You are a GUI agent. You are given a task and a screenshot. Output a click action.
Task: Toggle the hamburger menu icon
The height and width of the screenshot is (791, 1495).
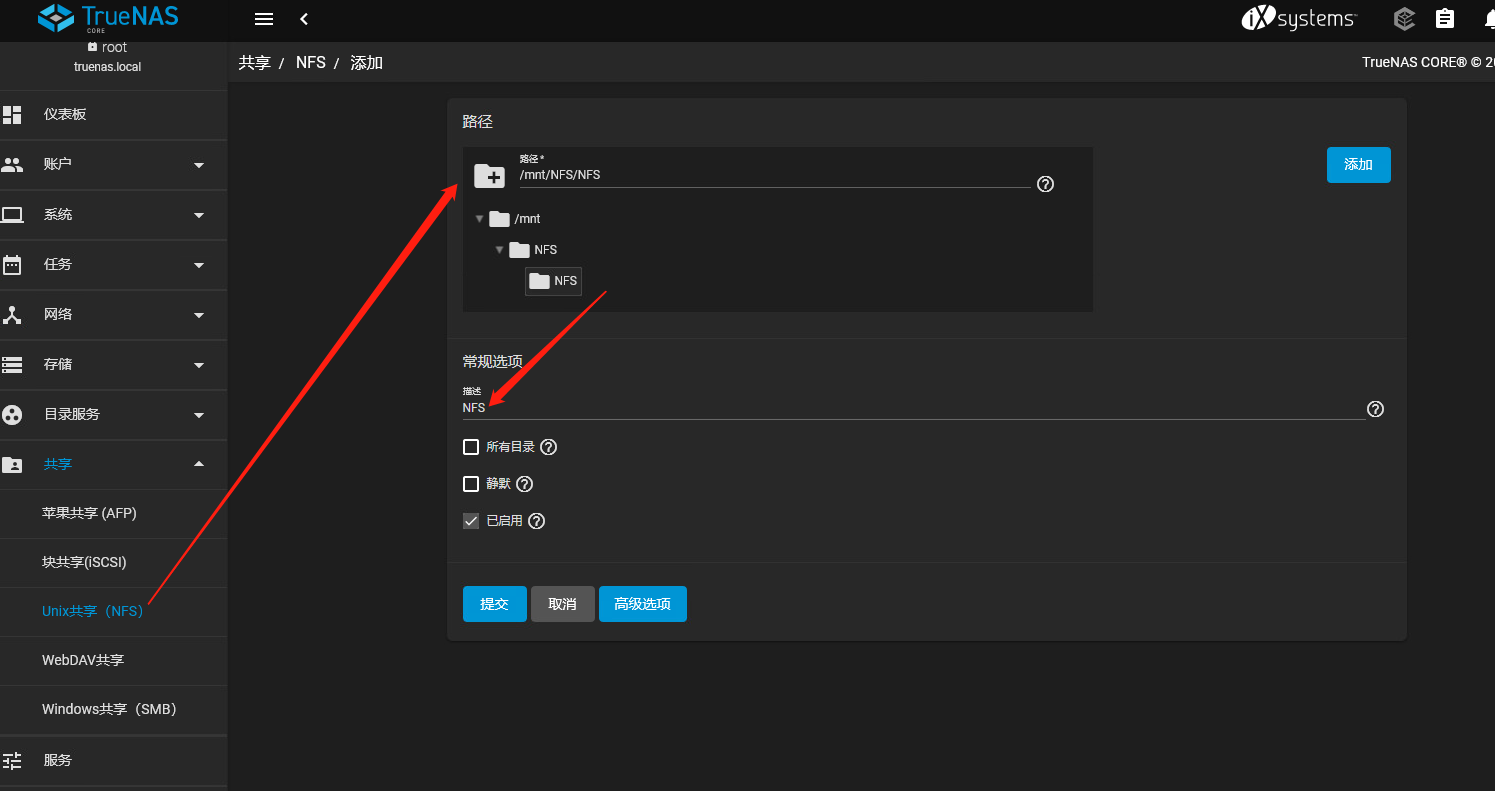point(264,19)
